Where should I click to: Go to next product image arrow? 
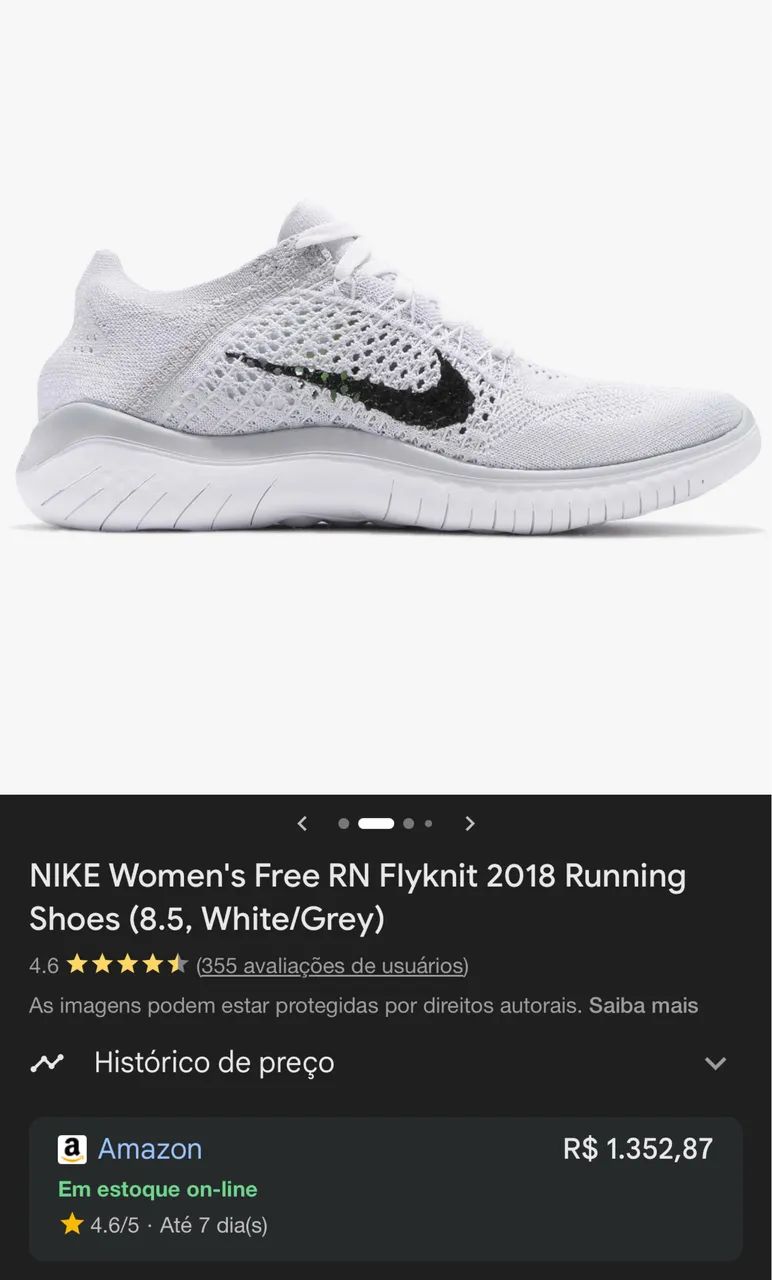[470, 823]
